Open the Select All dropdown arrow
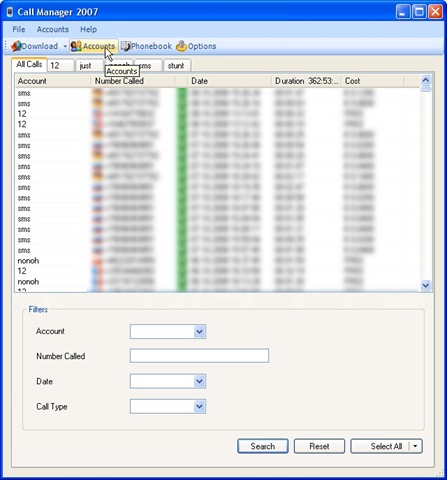Viewport: 447px width, 480px height. coord(416,446)
